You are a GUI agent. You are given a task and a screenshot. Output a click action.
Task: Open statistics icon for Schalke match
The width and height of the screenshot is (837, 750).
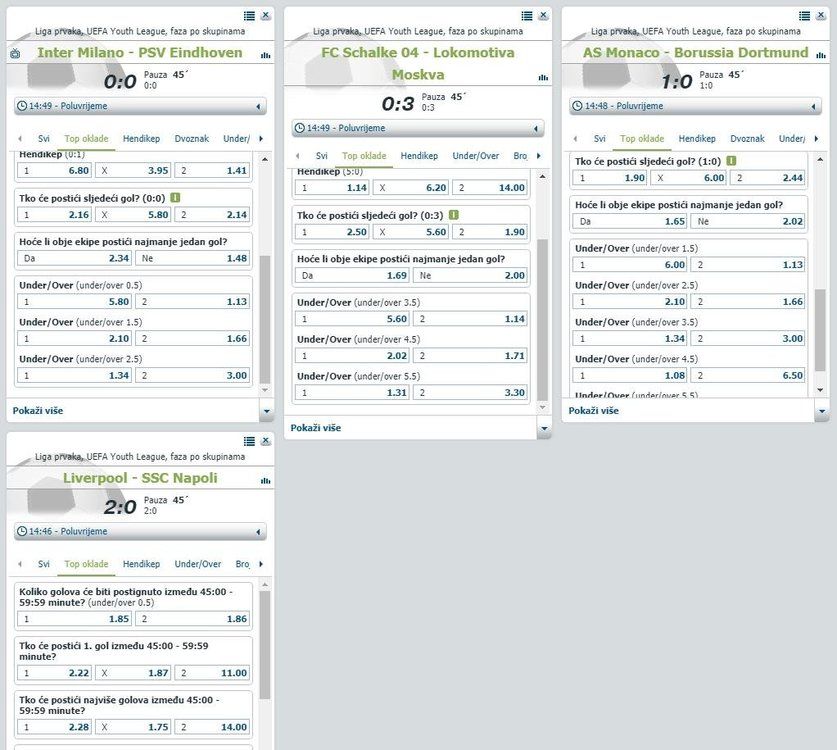point(543,77)
